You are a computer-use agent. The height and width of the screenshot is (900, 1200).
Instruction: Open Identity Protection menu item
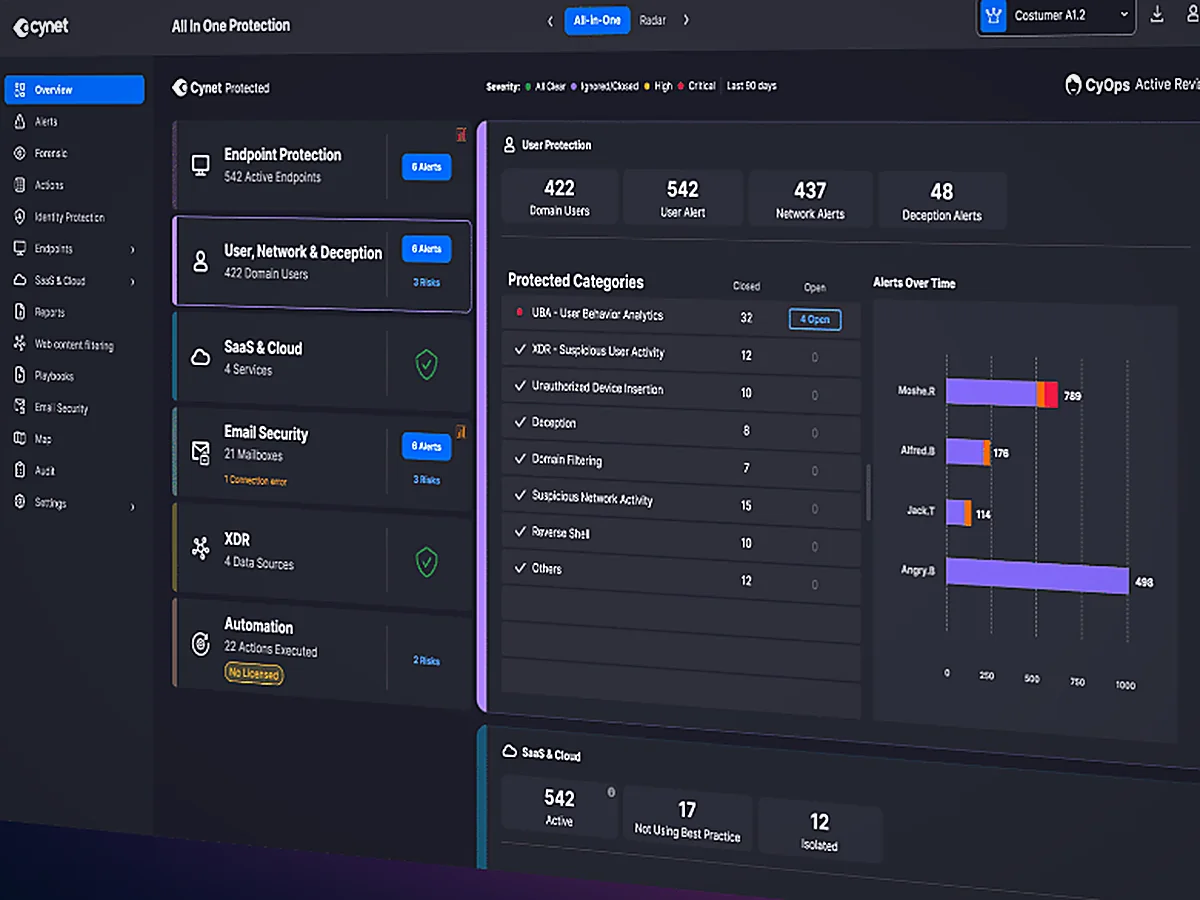pos(70,217)
